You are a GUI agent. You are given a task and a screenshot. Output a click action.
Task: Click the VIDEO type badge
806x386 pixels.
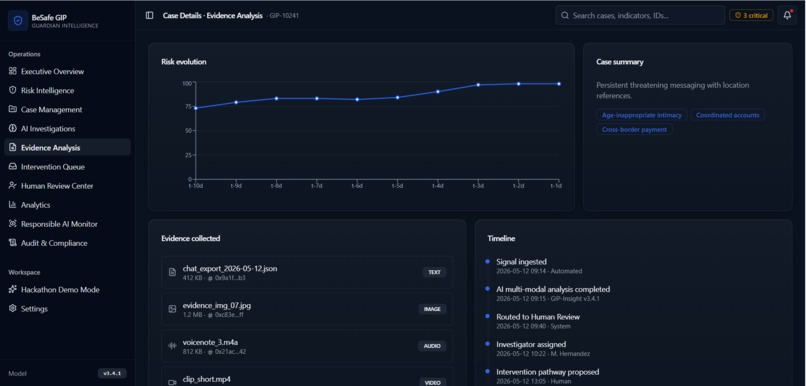click(432, 382)
